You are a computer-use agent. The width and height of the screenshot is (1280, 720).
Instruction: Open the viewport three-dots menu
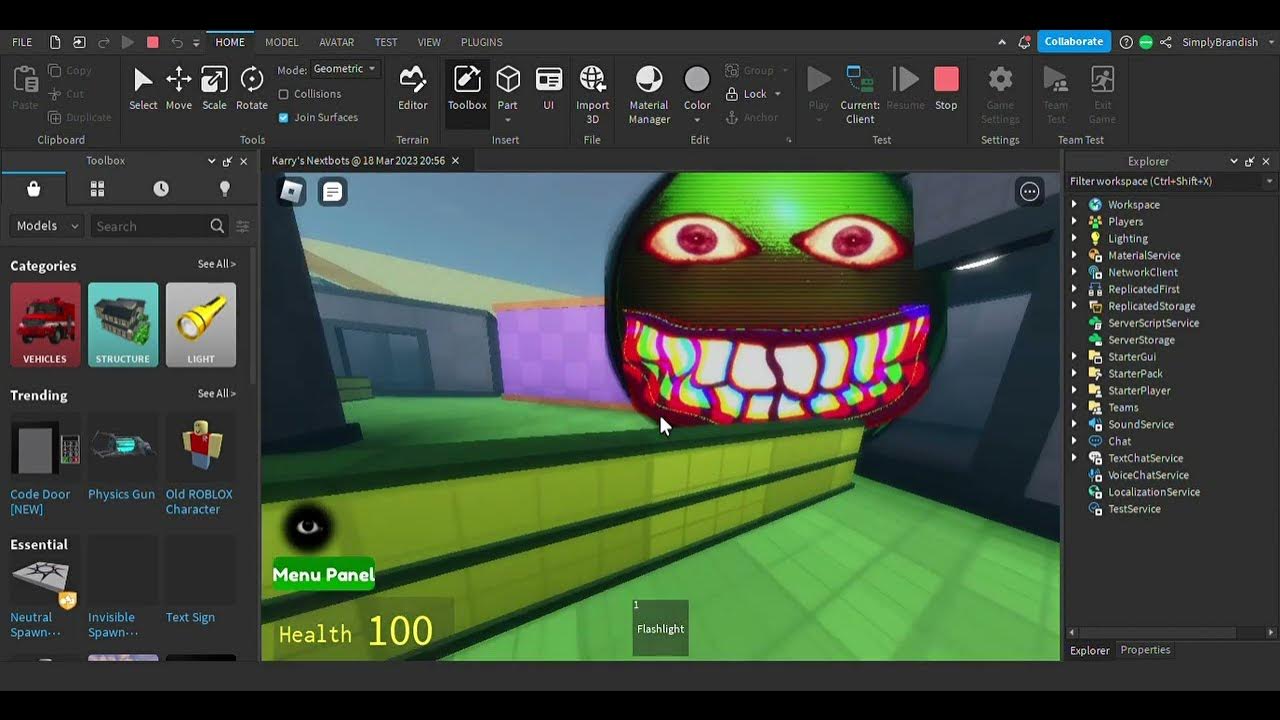[x=1029, y=192]
